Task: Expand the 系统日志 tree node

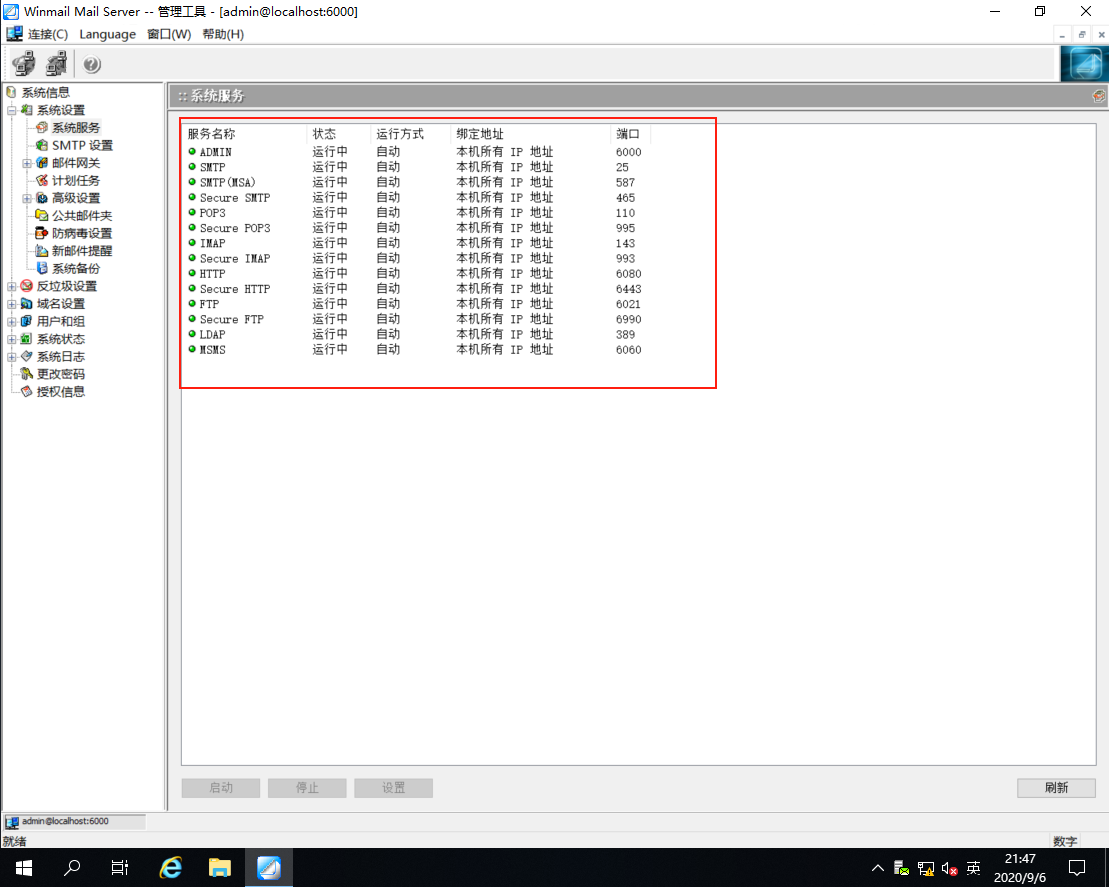Action: 11,357
